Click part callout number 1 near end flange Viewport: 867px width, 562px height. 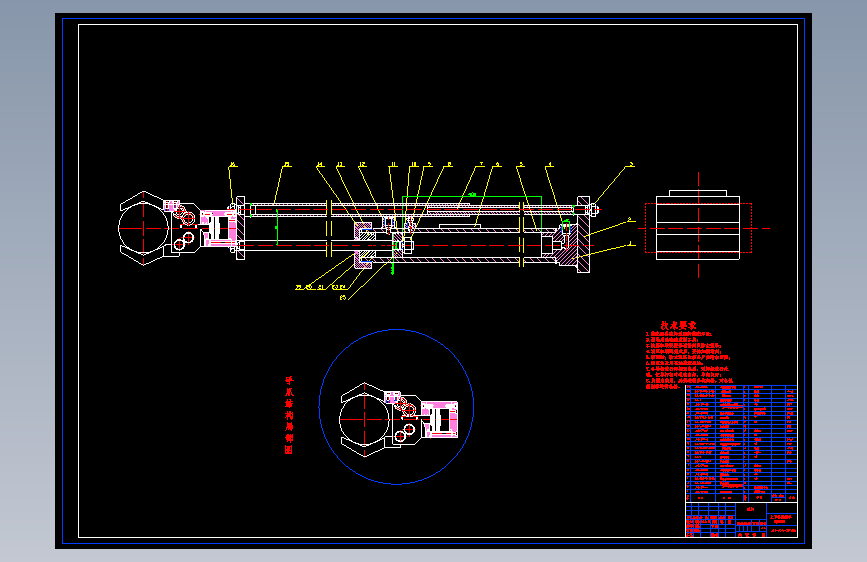click(631, 244)
